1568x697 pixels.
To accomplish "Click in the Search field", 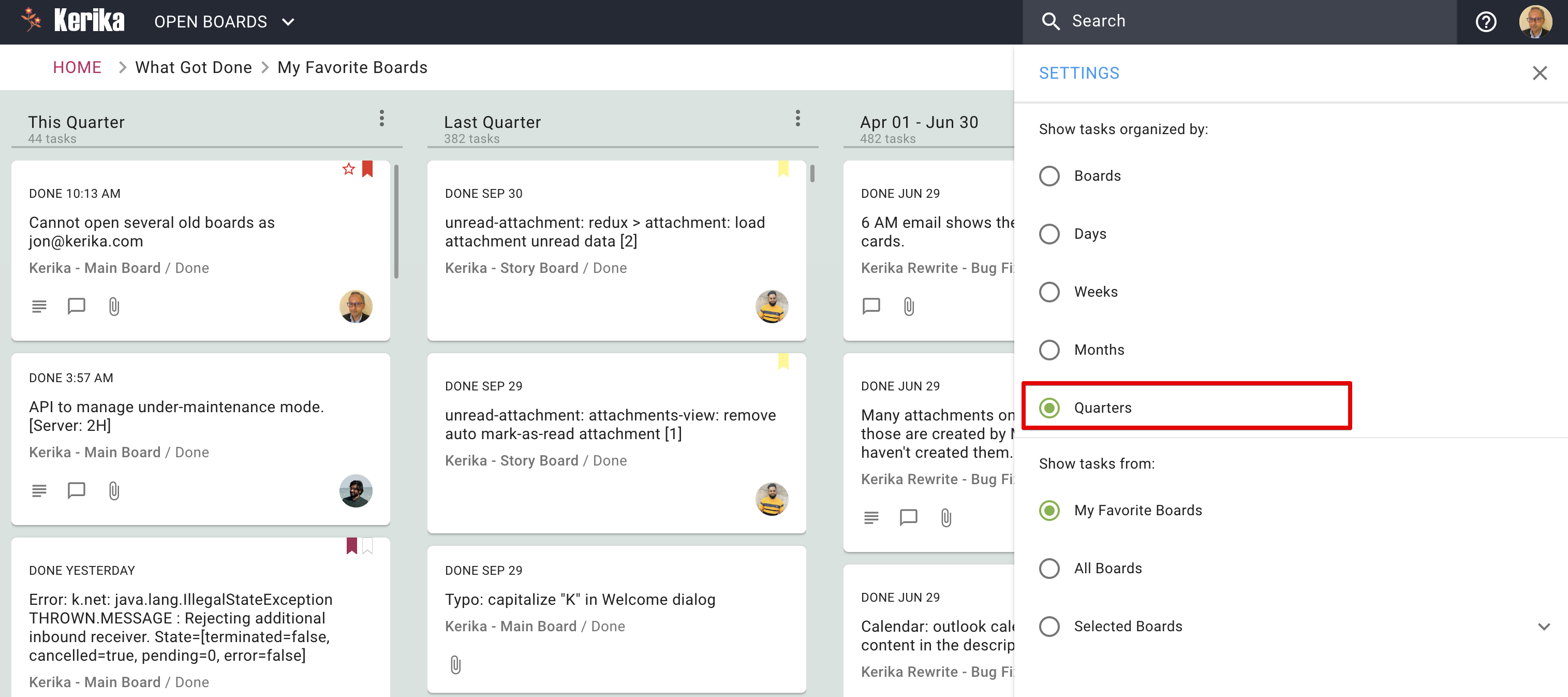I will (x=1239, y=22).
